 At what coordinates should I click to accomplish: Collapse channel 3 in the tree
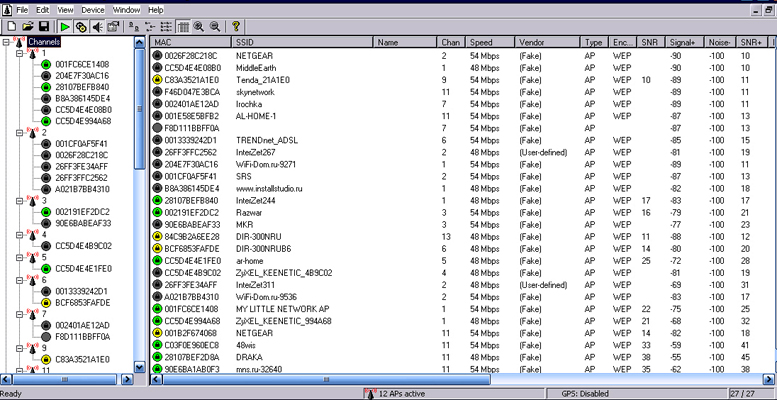(19, 200)
